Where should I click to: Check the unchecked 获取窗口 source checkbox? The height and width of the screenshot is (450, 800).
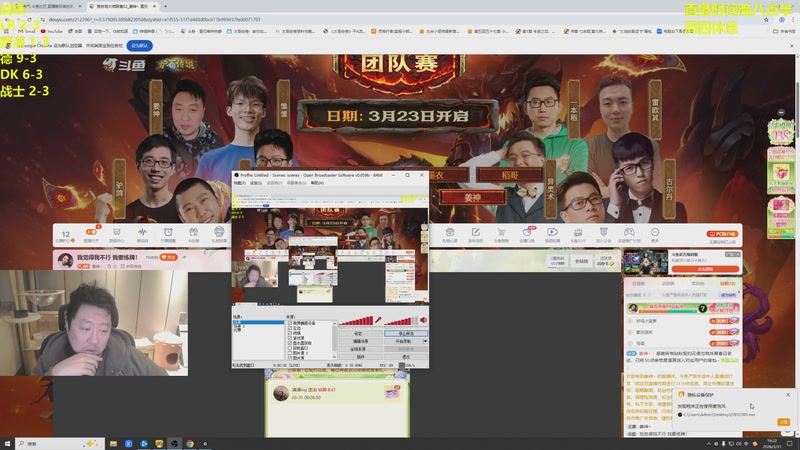[290, 348]
